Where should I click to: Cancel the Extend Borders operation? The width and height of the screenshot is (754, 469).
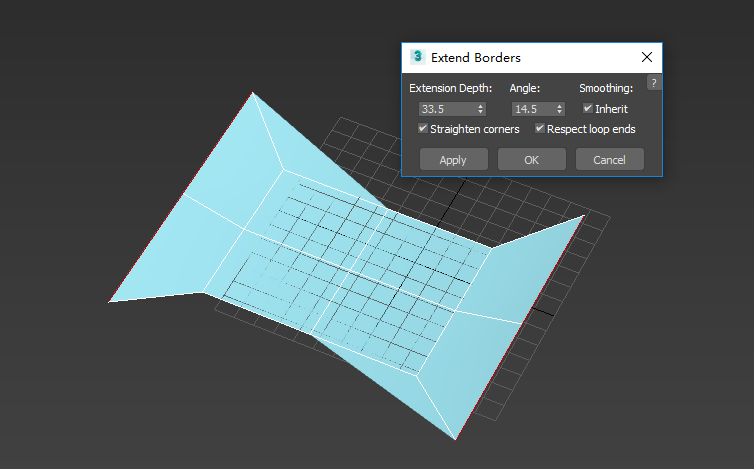point(609,160)
